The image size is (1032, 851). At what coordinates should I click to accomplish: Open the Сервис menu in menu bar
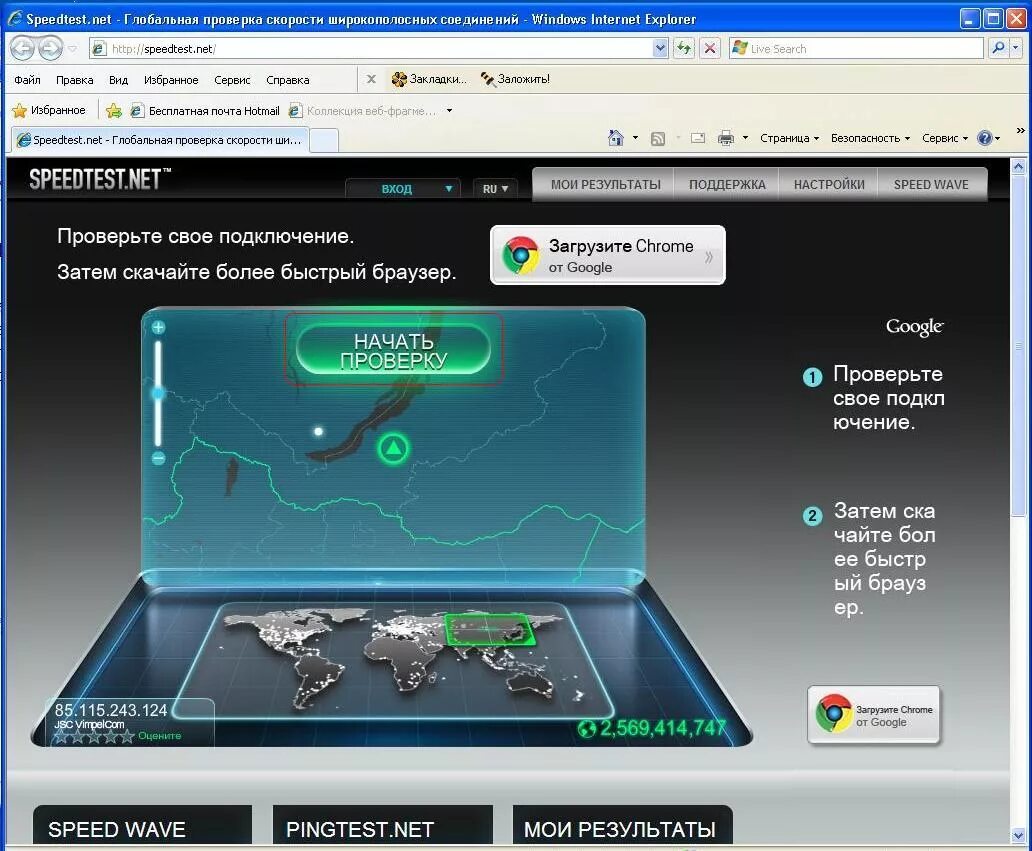pos(232,80)
